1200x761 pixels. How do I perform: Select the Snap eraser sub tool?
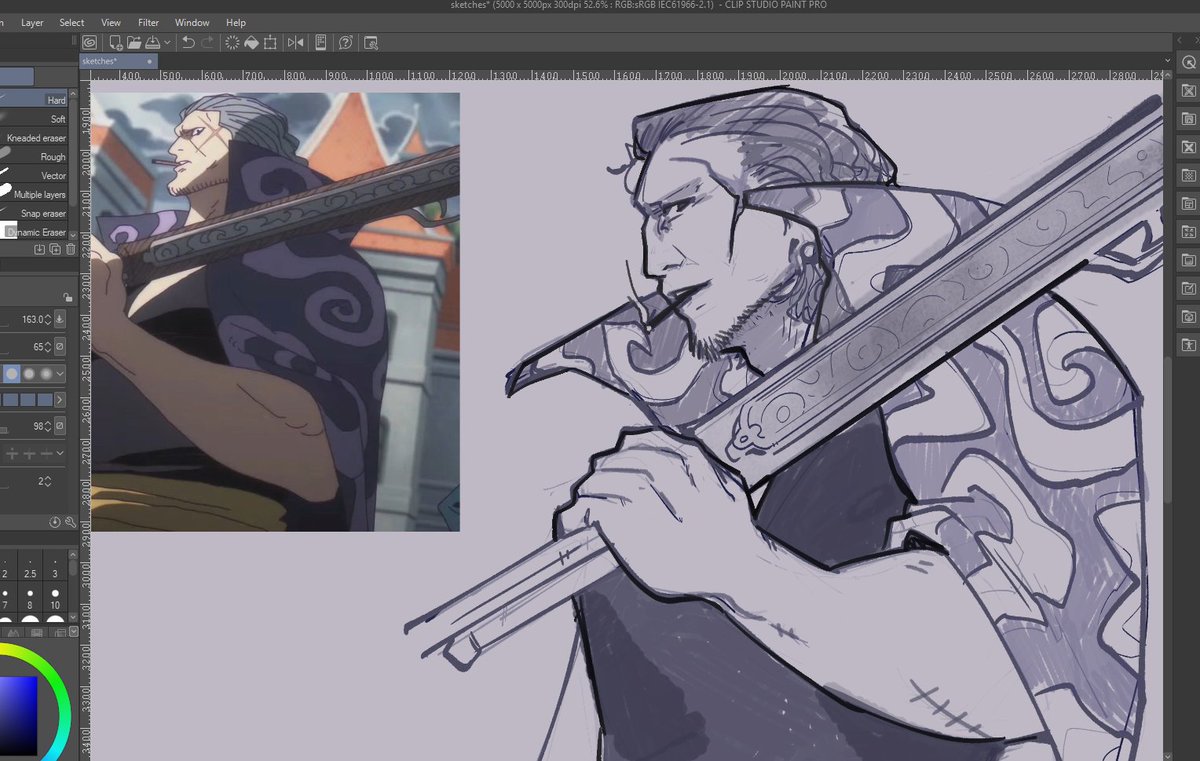click(x=34, y=213)
